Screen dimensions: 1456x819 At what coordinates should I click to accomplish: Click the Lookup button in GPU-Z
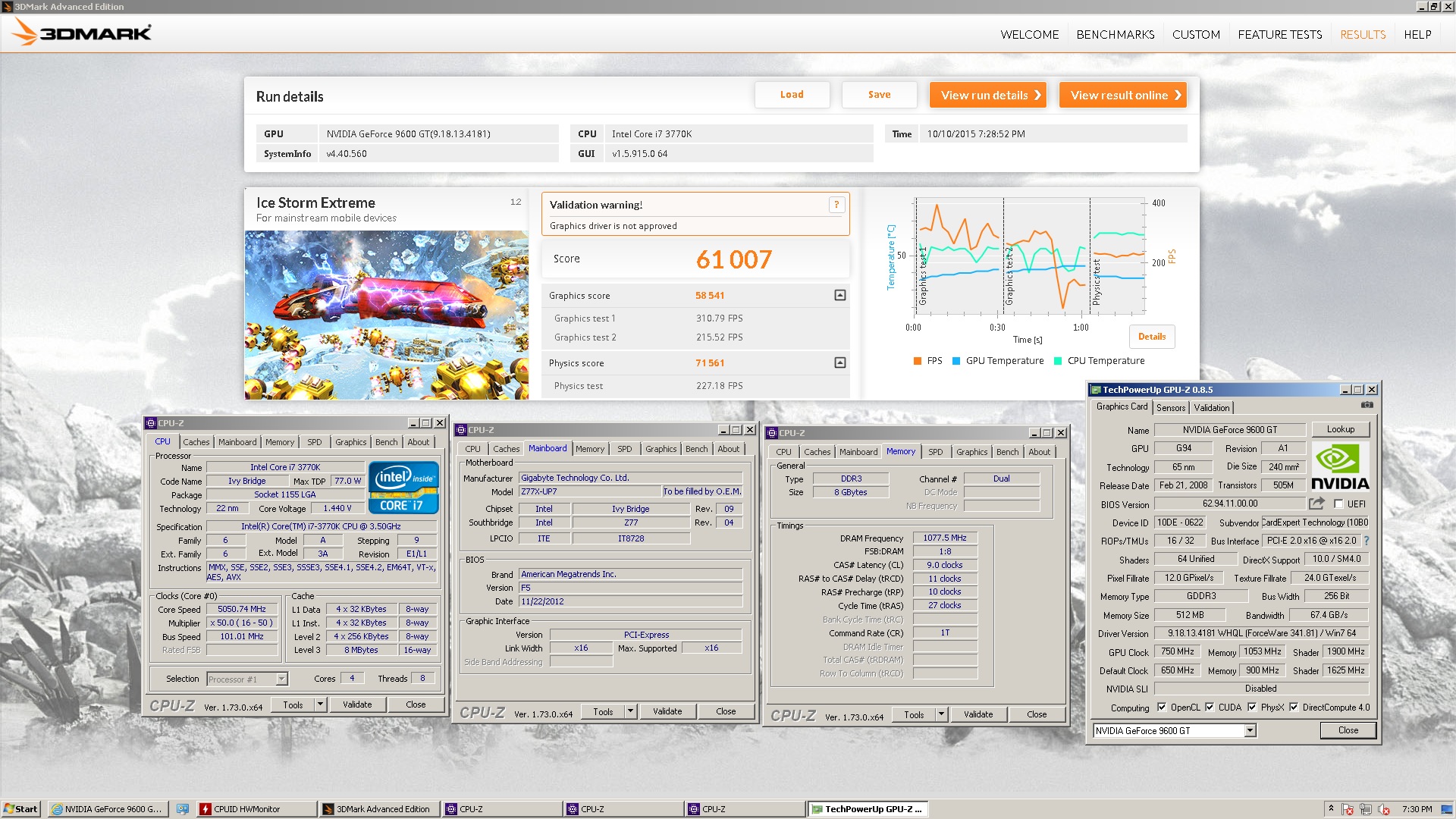(1340, 429)
